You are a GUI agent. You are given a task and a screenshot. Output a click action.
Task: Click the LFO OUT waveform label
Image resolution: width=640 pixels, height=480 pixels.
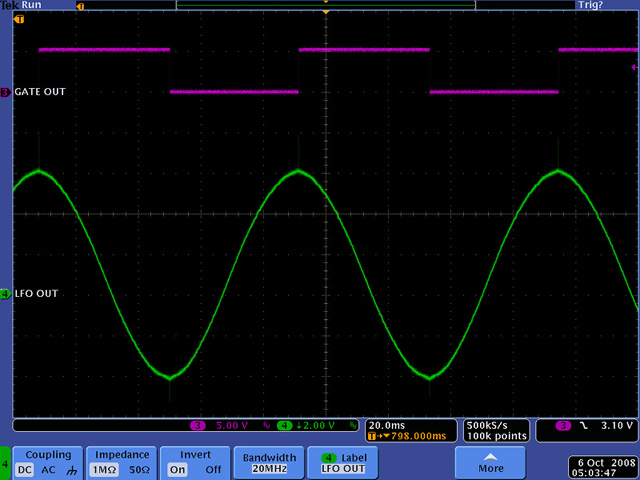coord(36,293)
